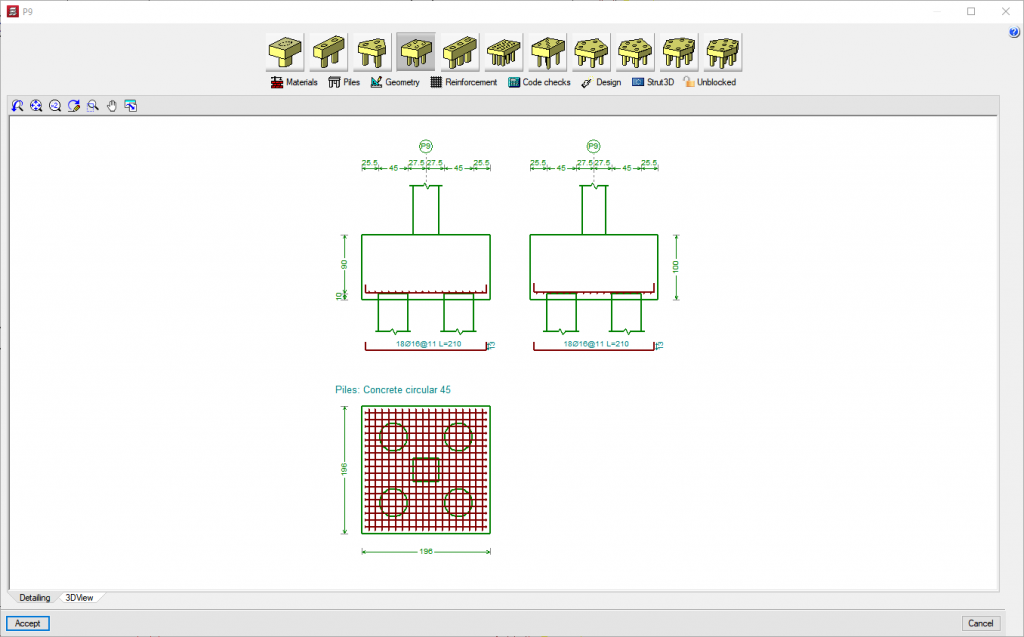Open Strut3D analysis

pyautogui.click(x=652, y=82)
